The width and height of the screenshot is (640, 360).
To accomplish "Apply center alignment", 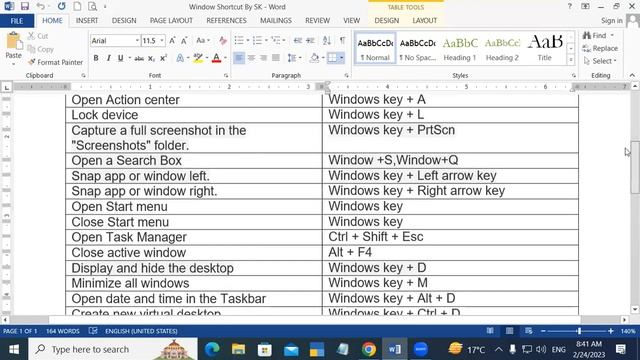I will point(251,58).
